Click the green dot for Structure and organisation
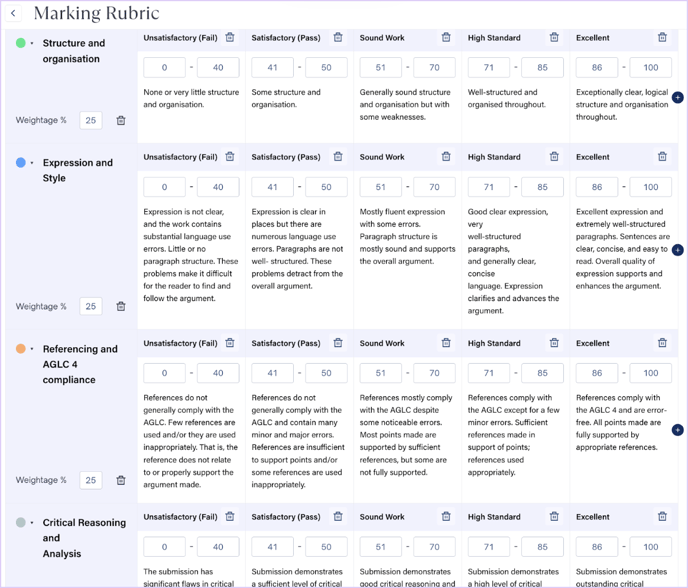The image size is (688, 588). click(x=21, y=43)
